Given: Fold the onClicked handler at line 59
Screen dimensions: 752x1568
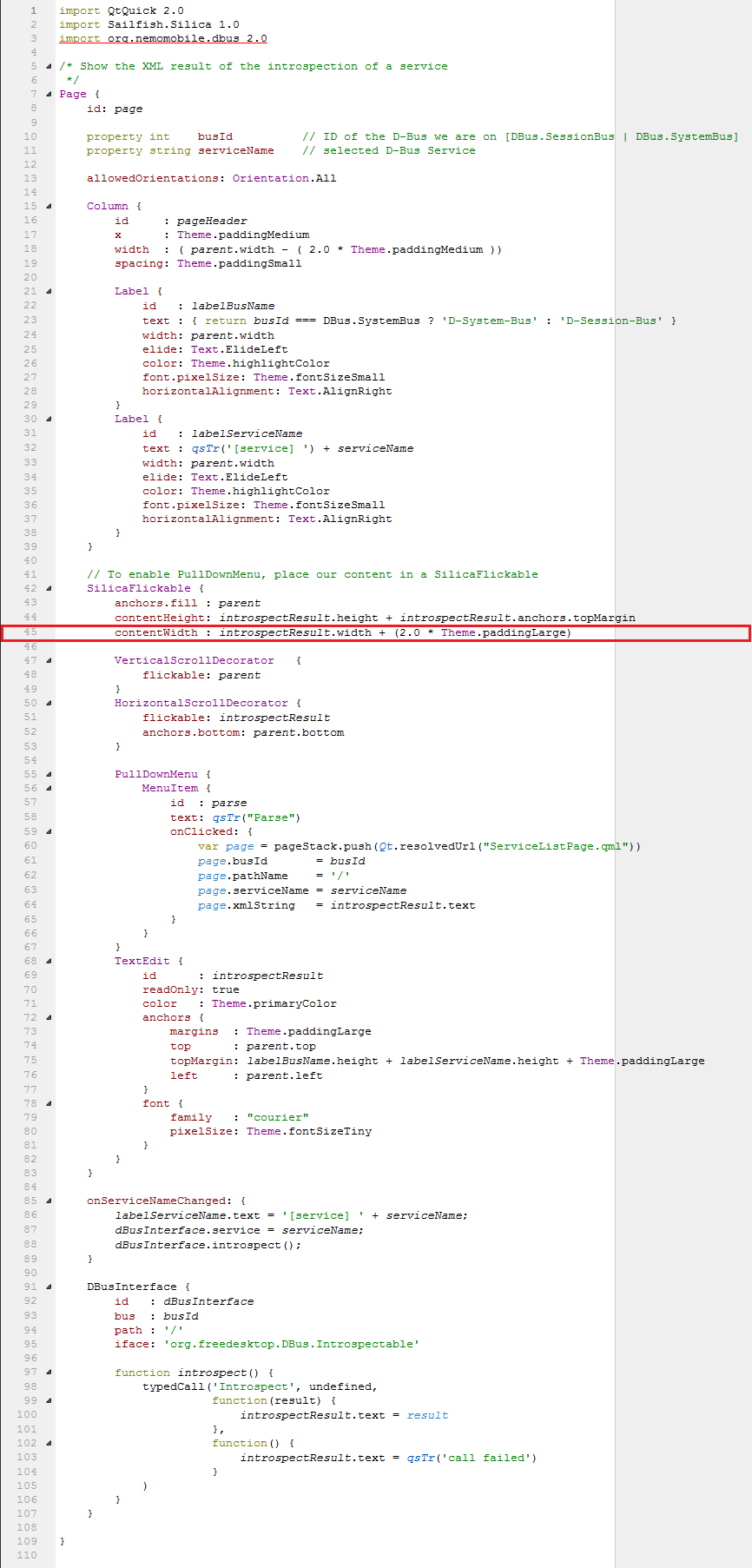Looking at the screenshot, I should click(48, 831).
